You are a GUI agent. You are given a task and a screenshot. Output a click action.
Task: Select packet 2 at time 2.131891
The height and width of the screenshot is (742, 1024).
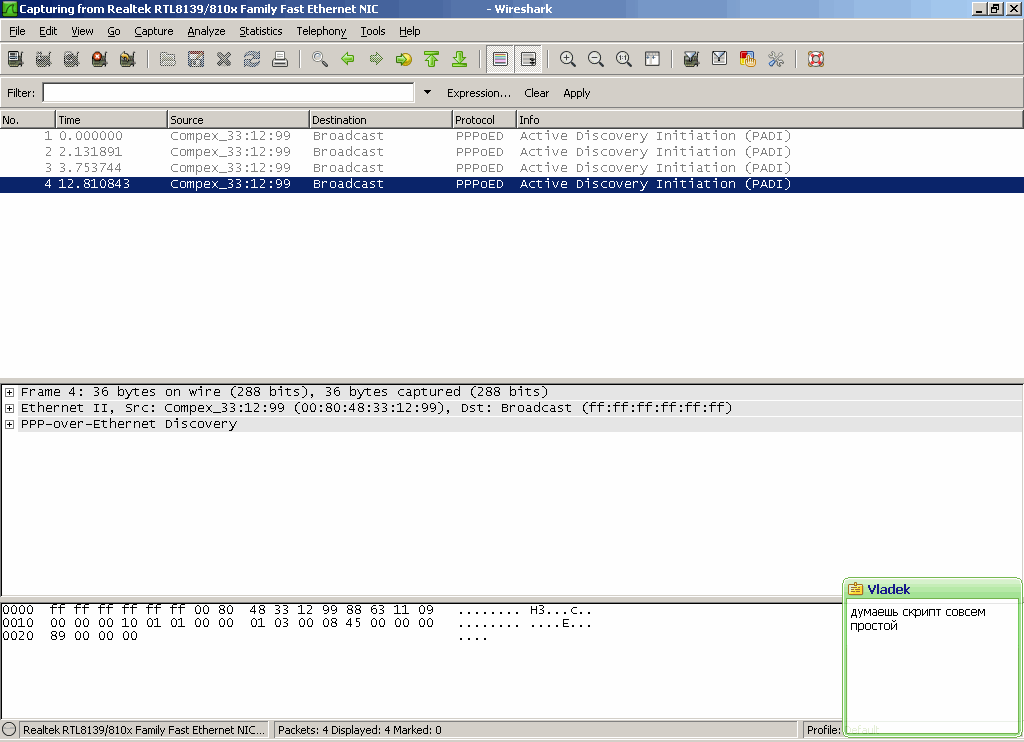click(x=512, y=152)
